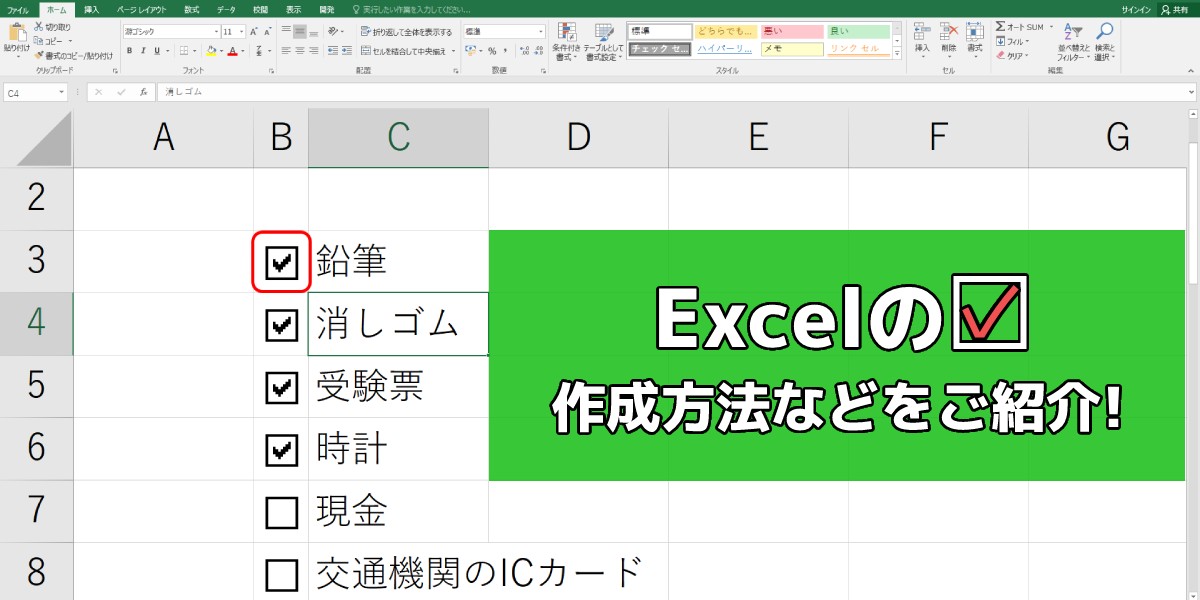Select 折り返して全体を表示する icon
This screenshot has height=600, width=1200.
(x=365, y=32)
